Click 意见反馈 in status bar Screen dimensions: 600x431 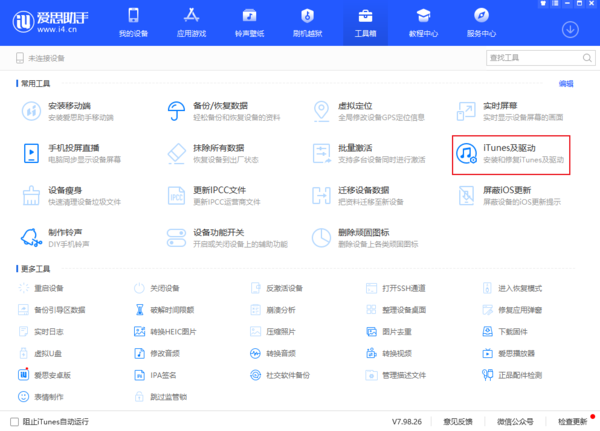pos(458,421)
